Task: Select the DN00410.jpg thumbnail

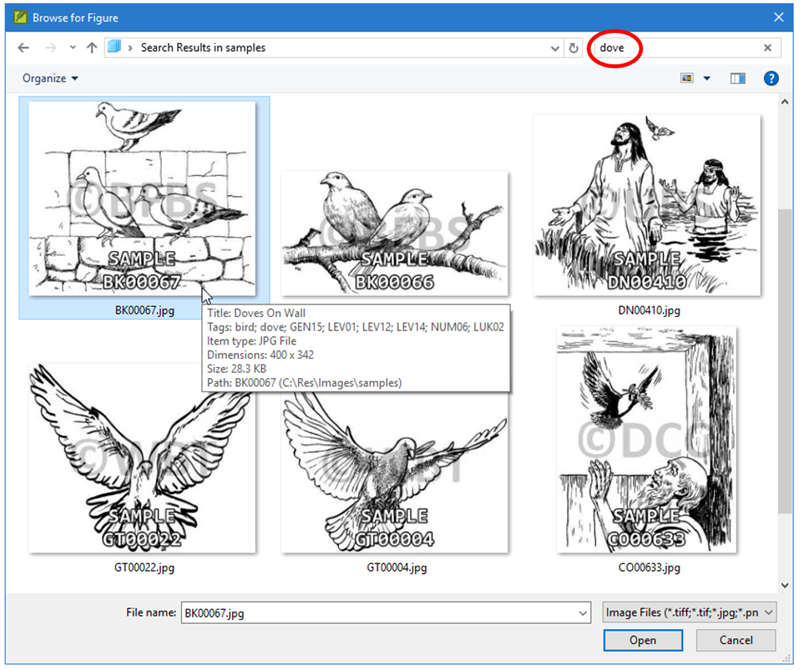Action: [x=647, y=205]
